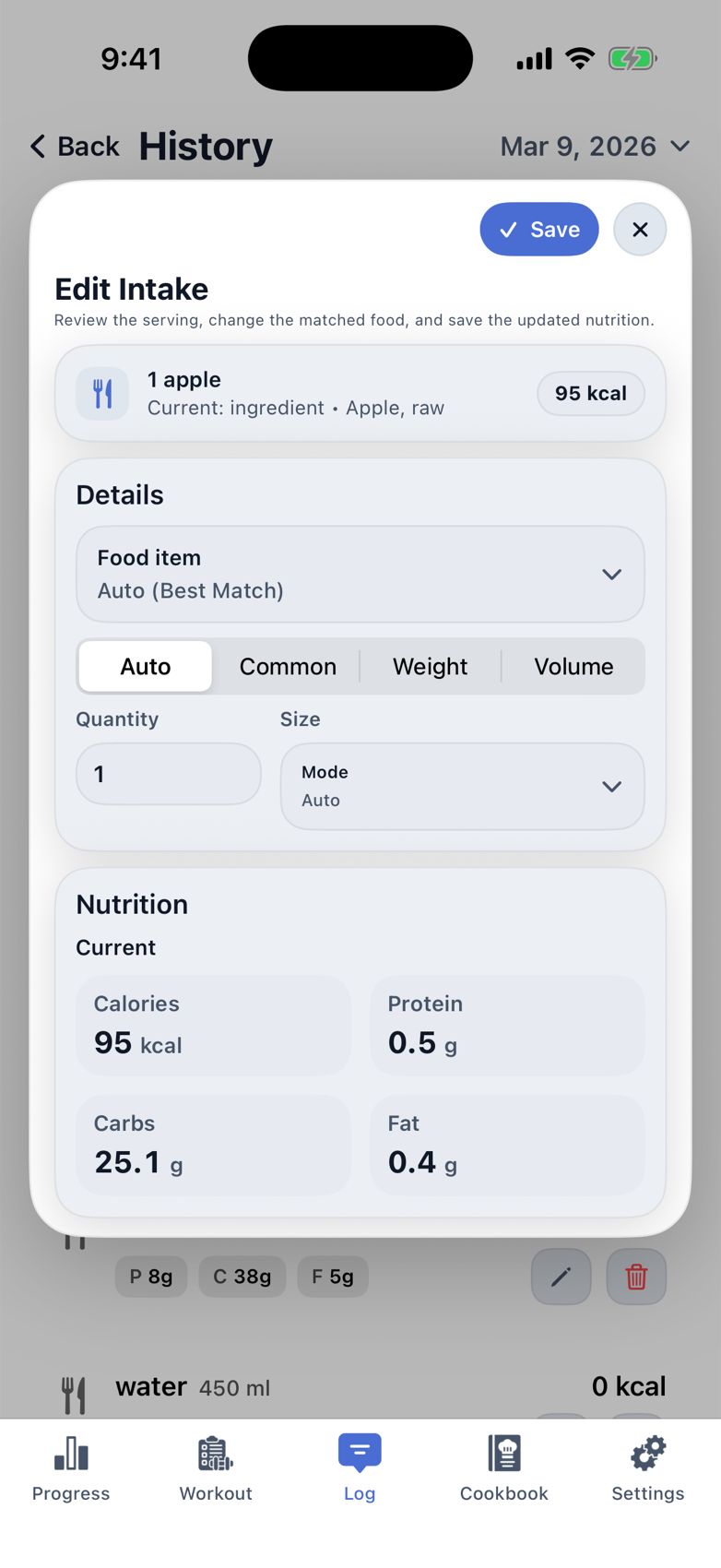721x1568 pixels.
Task: Select the Auto serving mode segment
Action: coord(146,666)
